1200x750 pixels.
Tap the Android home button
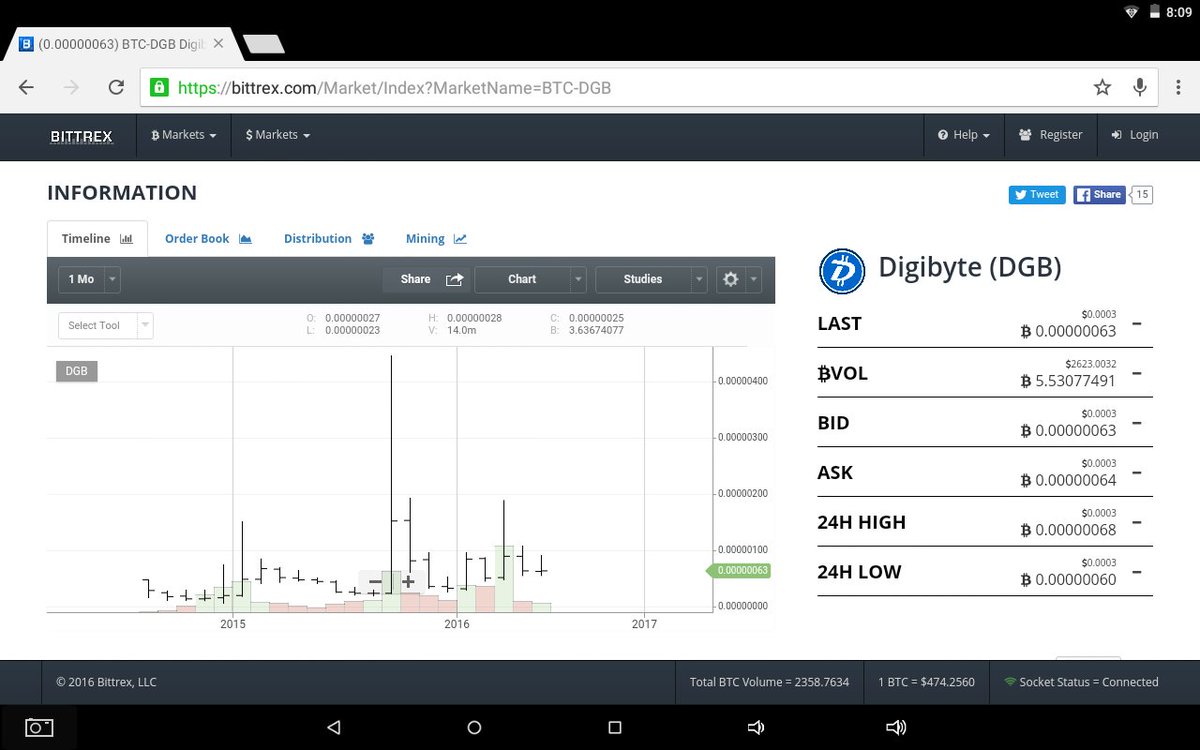[x=474, y=727]
